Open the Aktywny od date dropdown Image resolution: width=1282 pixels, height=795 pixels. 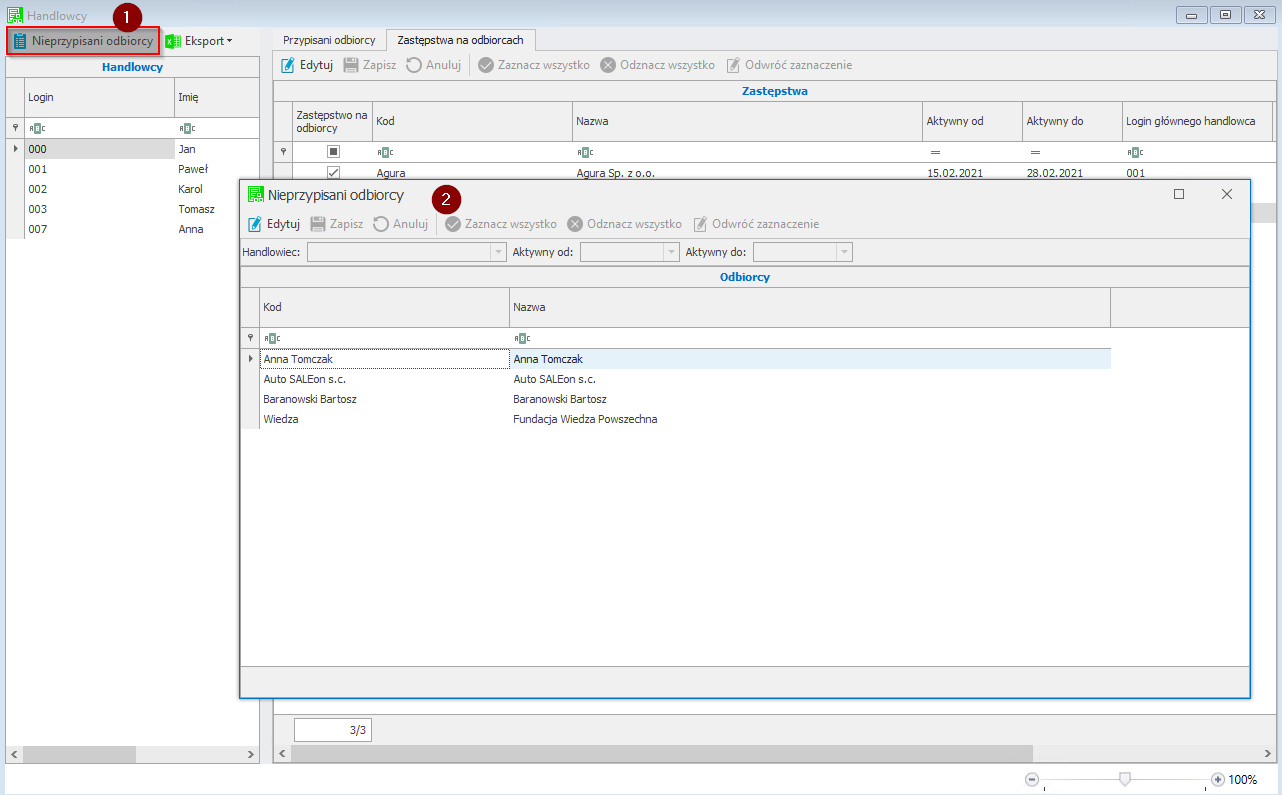[671, 252]
